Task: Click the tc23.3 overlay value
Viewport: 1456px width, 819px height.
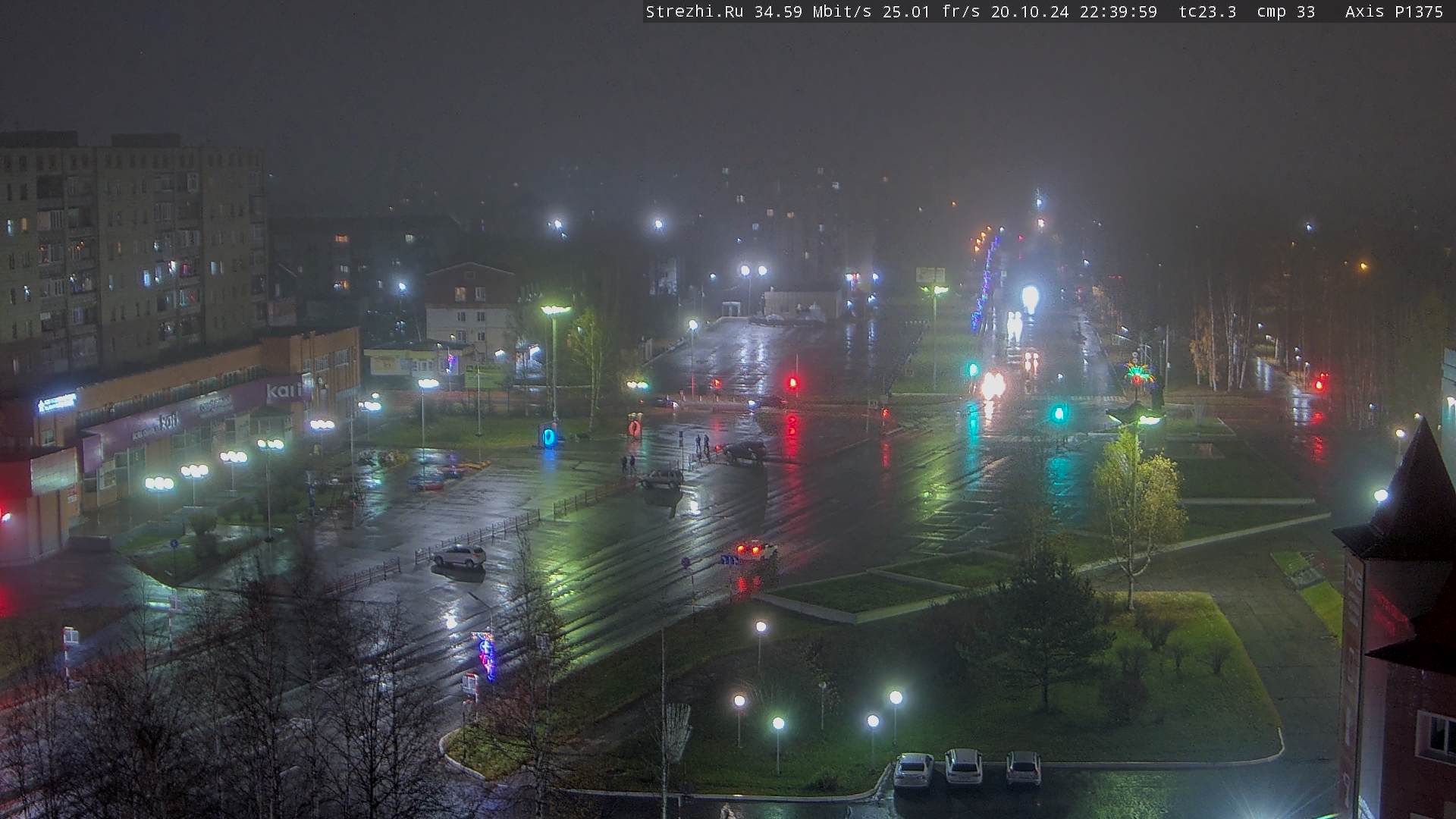Action: click(x=1207, y=11)
